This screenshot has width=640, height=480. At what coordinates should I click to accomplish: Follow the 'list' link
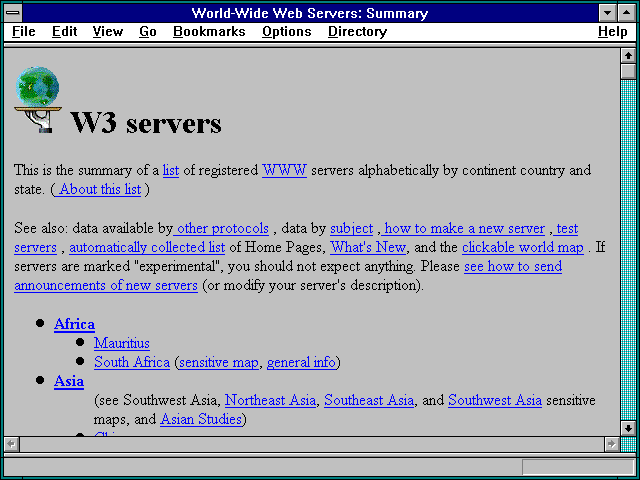click(x=171, y=170)
